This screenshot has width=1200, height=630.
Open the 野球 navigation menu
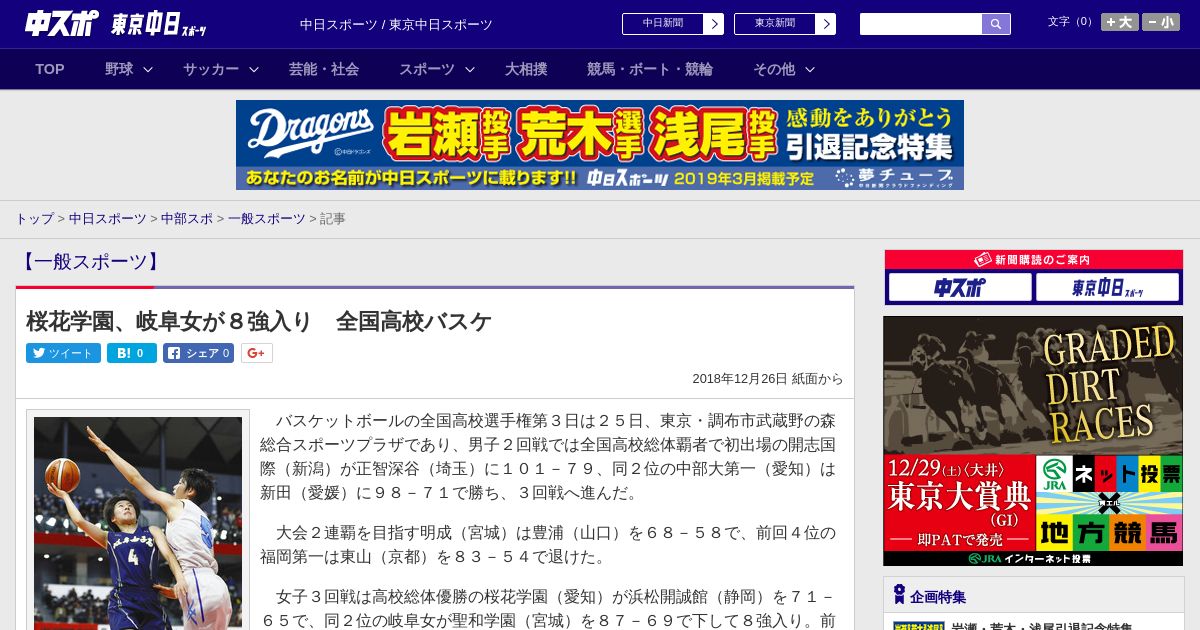(x=119, y=69)
